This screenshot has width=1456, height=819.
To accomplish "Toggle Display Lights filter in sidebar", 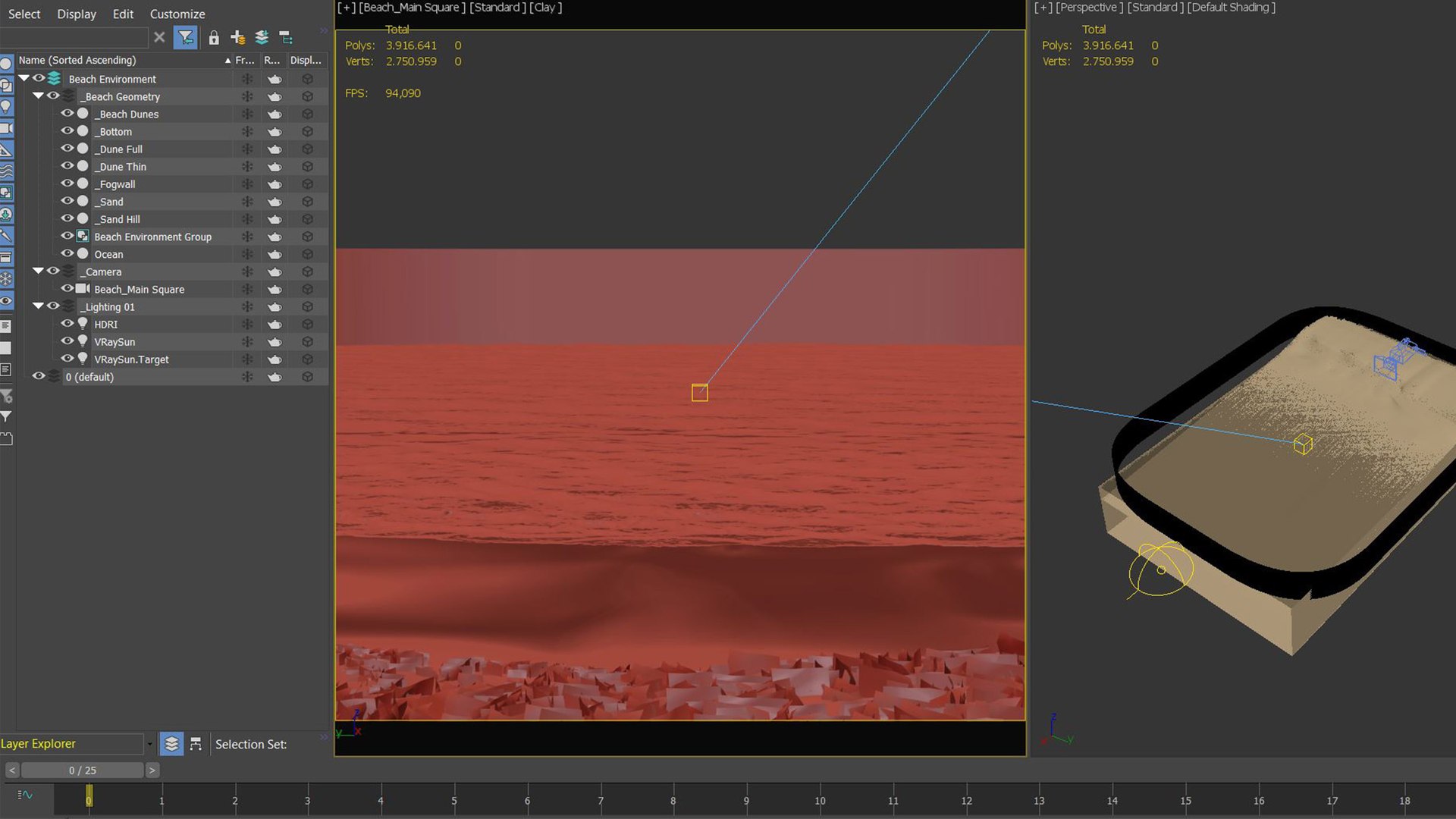I will [x=6, y=106].
